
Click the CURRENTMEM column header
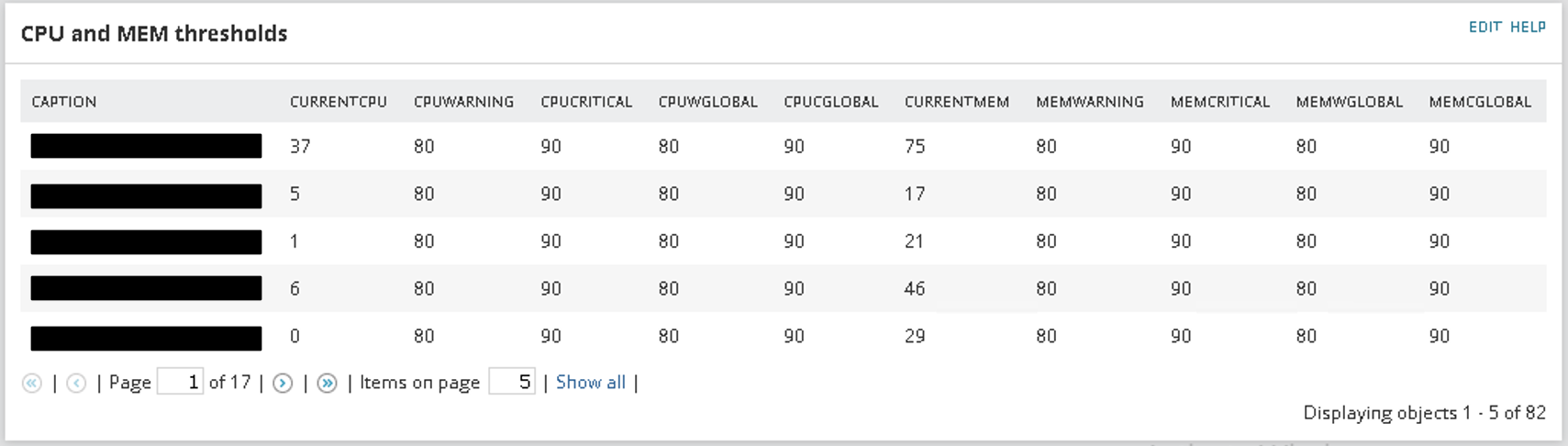[x=957, y=102]
